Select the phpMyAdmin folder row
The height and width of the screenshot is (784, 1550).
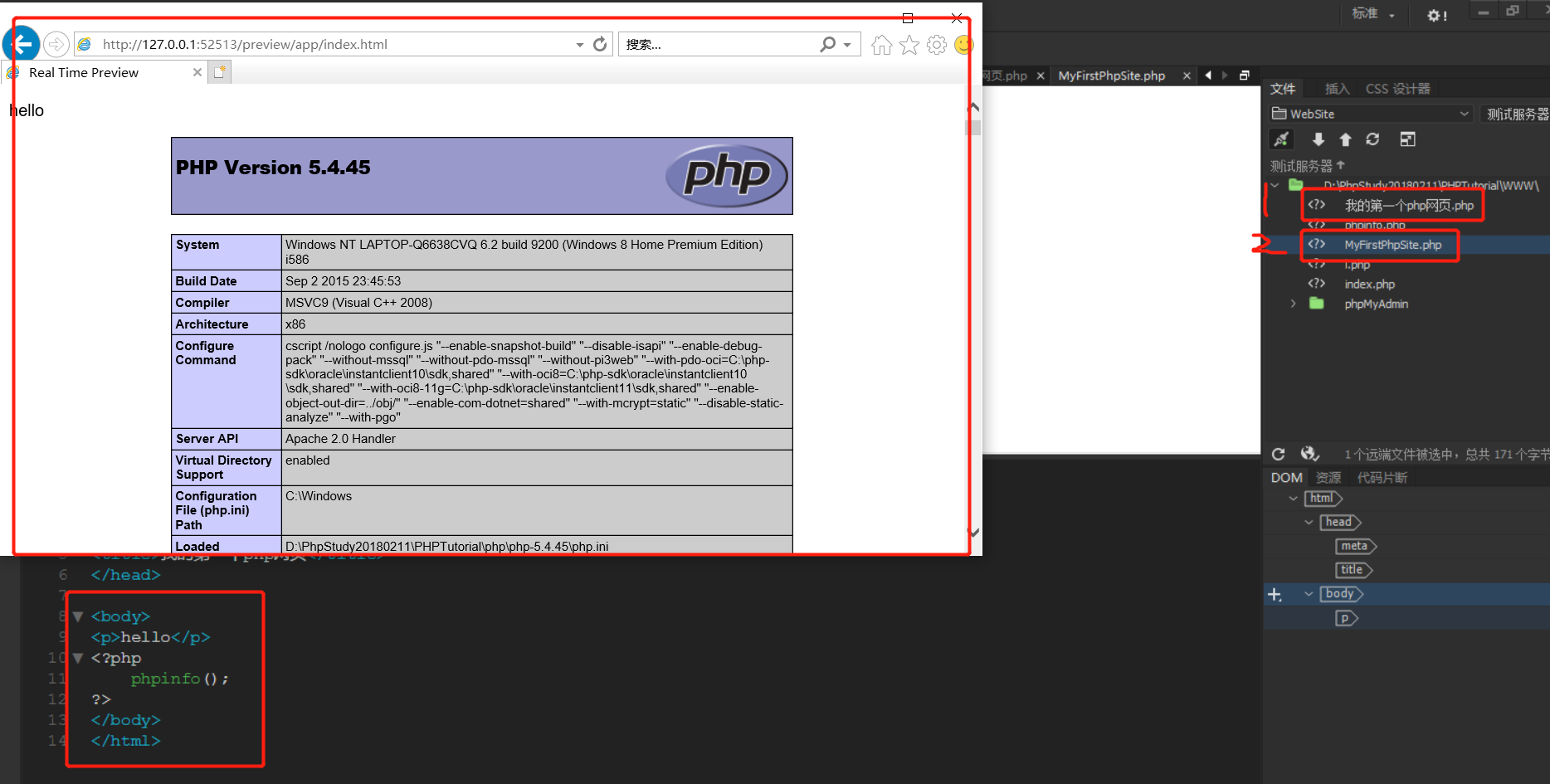[1377, 304]
